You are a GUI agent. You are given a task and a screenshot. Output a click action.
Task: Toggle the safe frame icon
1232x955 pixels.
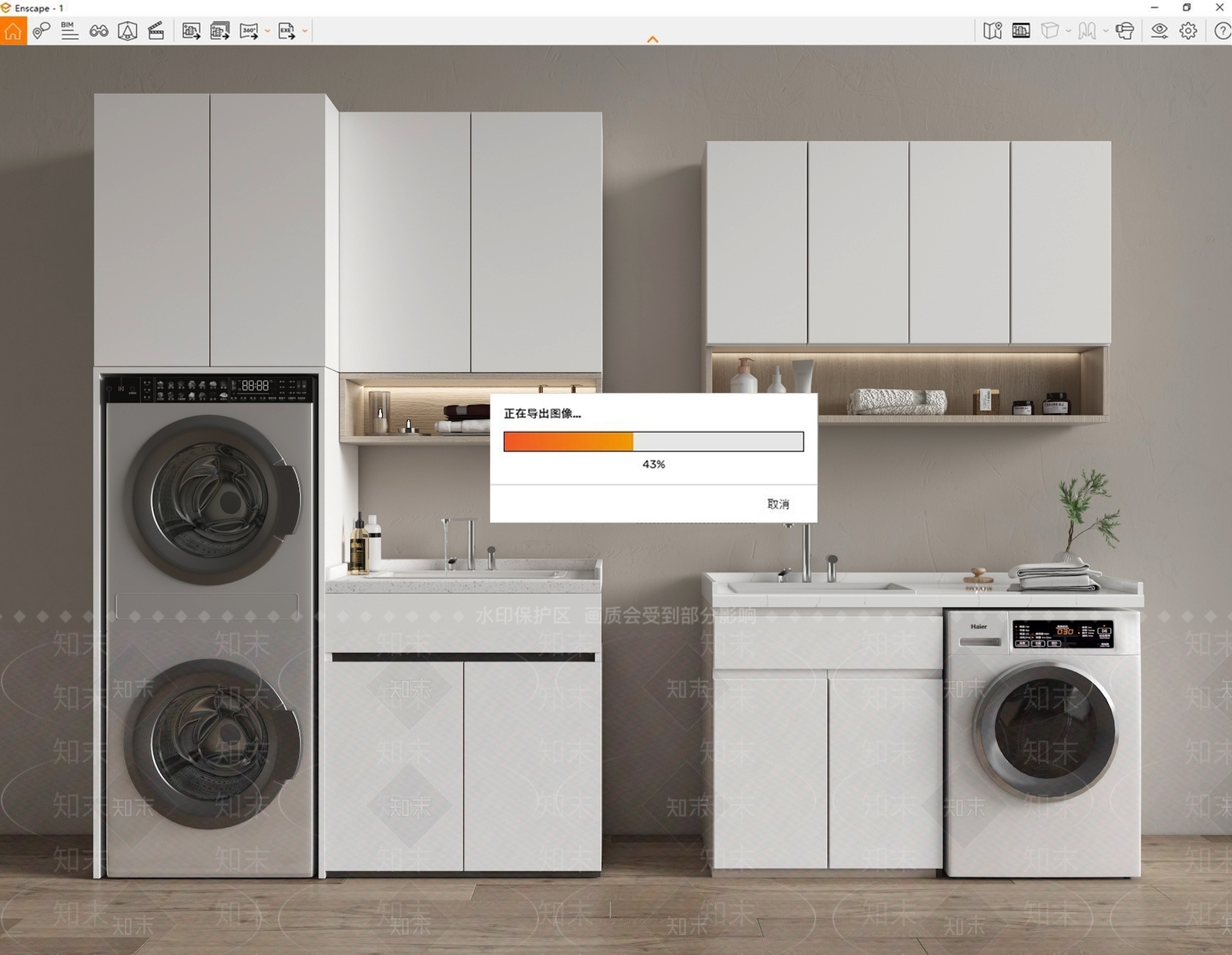click(128, 31)
